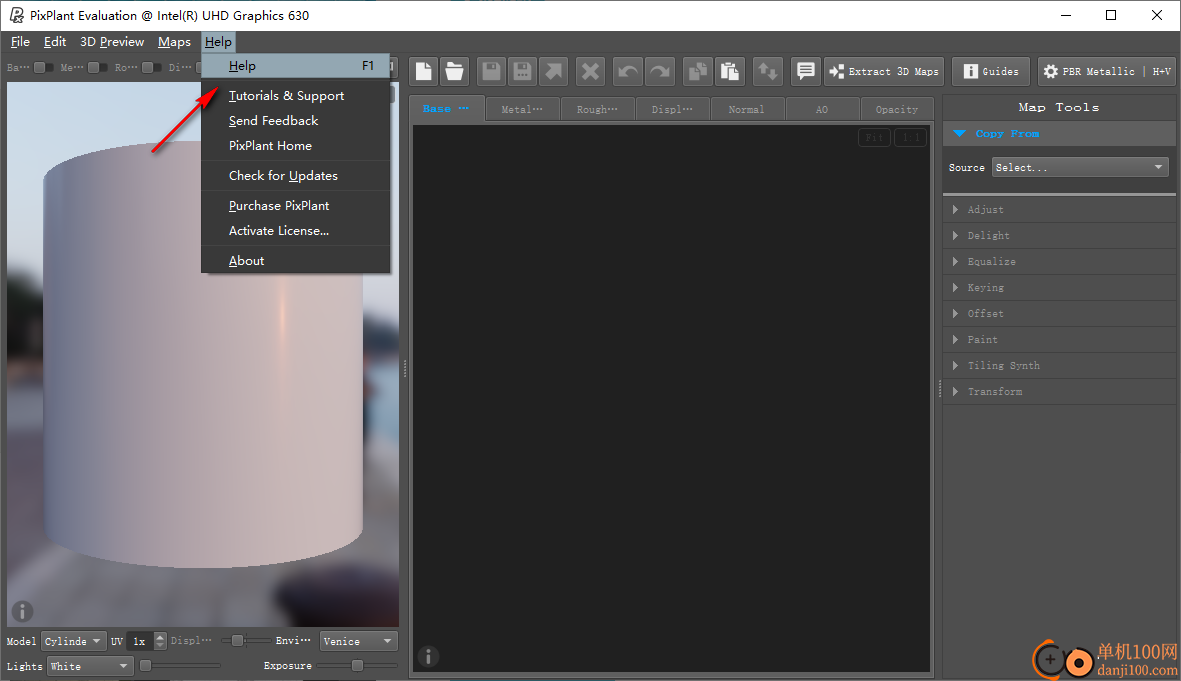
Task: Switch to the Normal map tab
Action: click(x=746, y=109)
